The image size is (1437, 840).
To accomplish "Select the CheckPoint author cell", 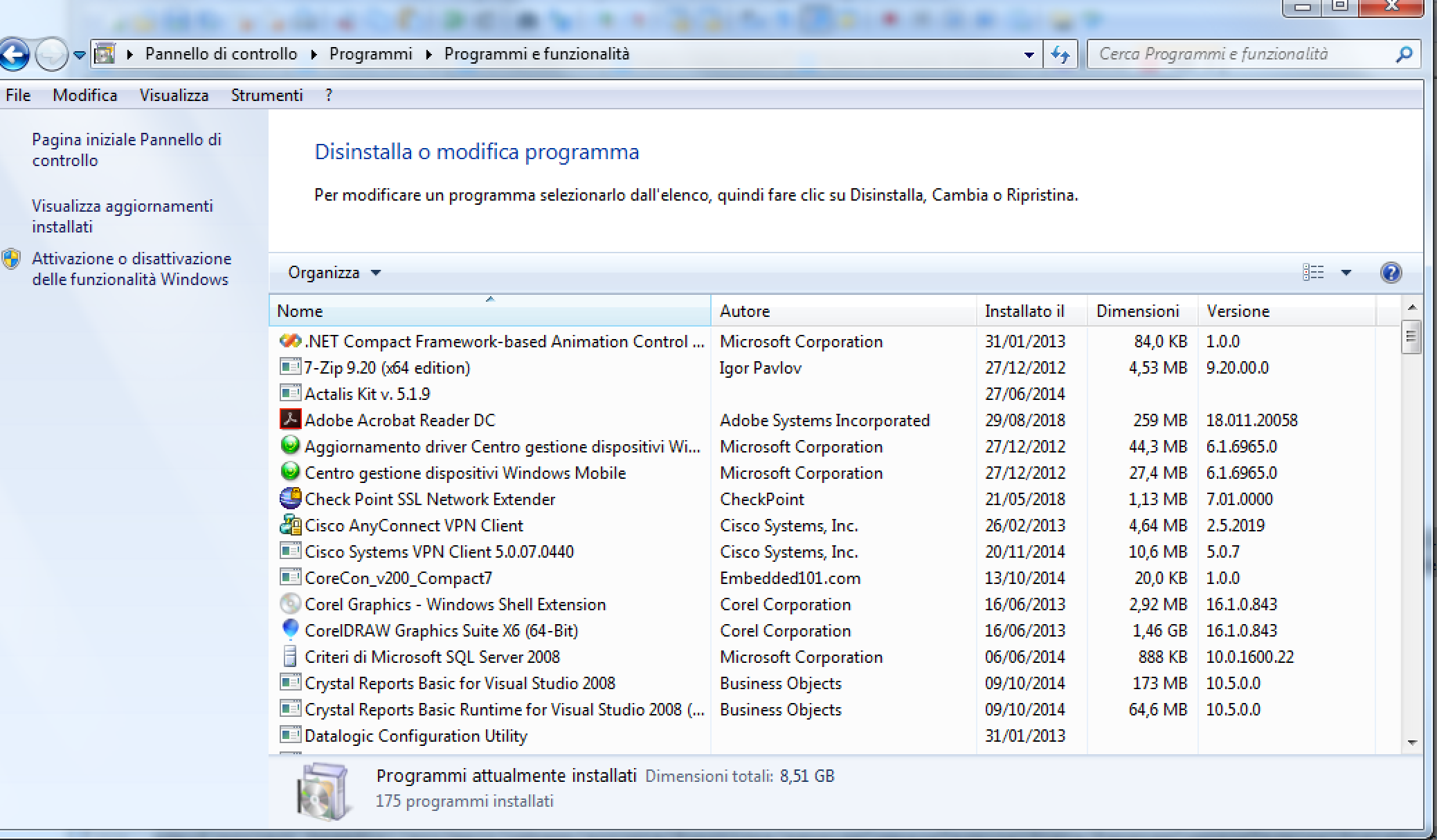I will [762, 499].
